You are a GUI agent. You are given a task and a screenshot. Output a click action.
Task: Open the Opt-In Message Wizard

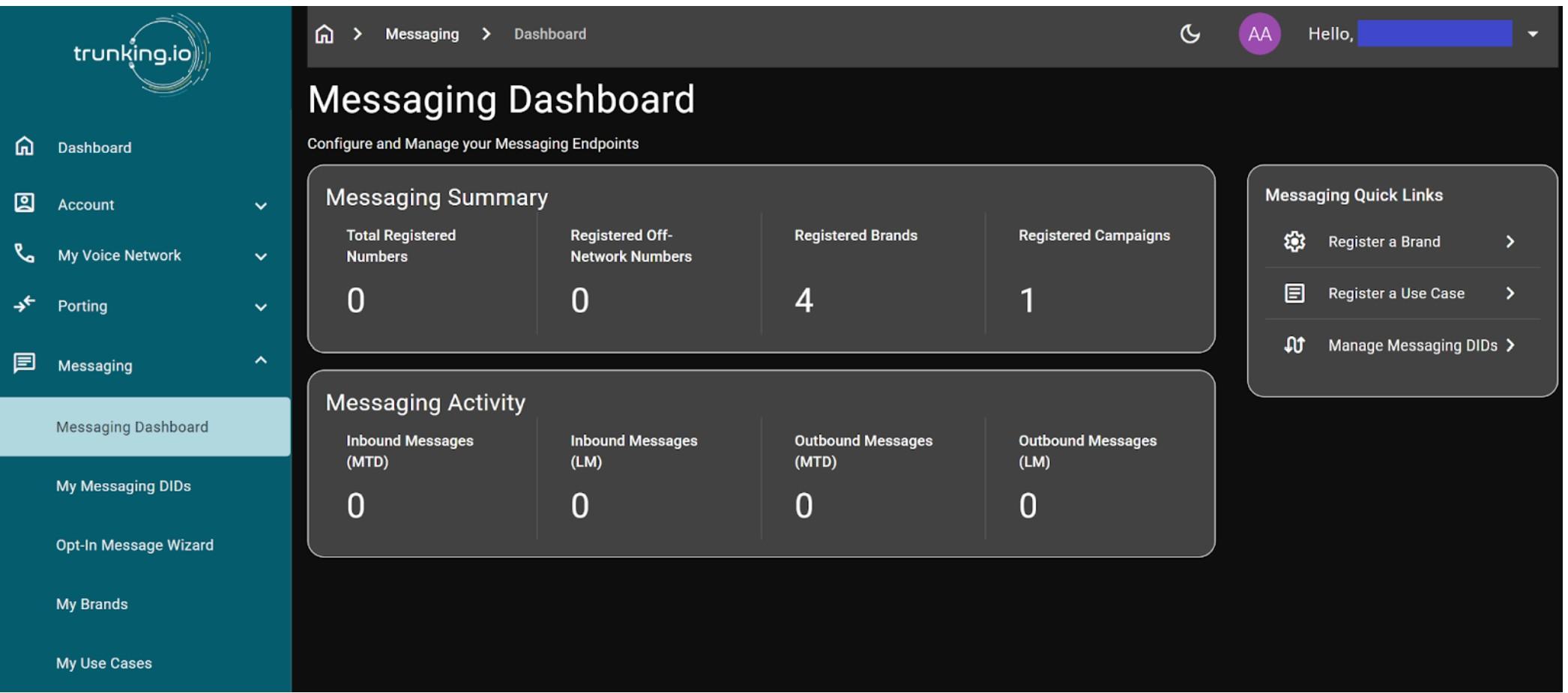click(x=135, y=545)
